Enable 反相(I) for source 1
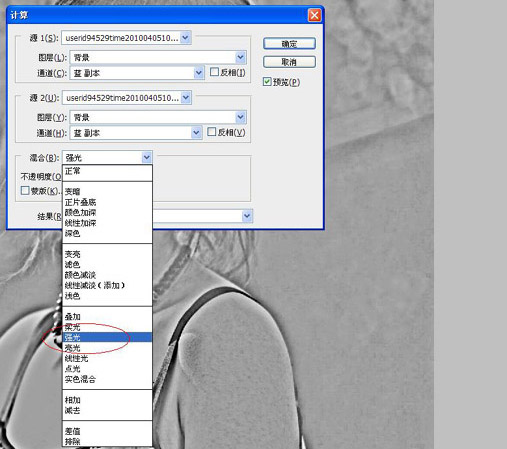 (x=214, y=72)
